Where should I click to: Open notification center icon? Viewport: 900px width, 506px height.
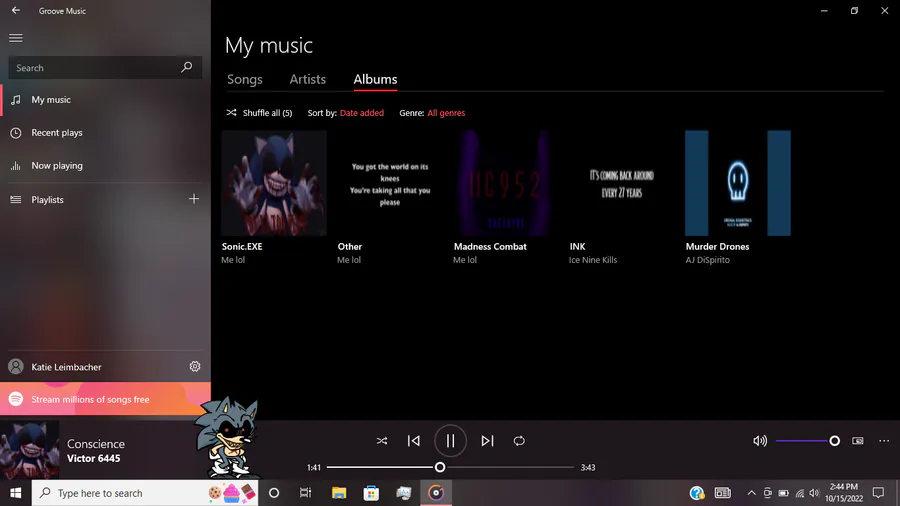[x=878, y=493]
